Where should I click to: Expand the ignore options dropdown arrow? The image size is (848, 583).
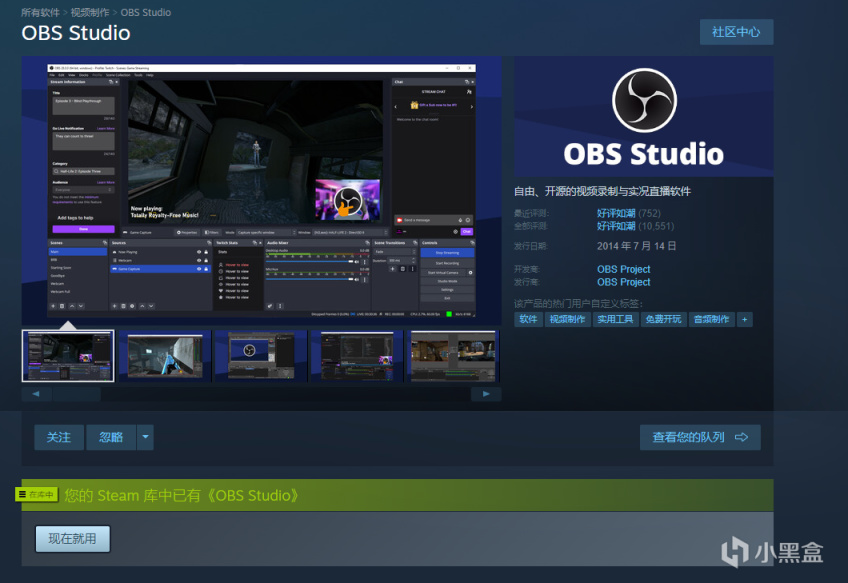pos(145,437)
